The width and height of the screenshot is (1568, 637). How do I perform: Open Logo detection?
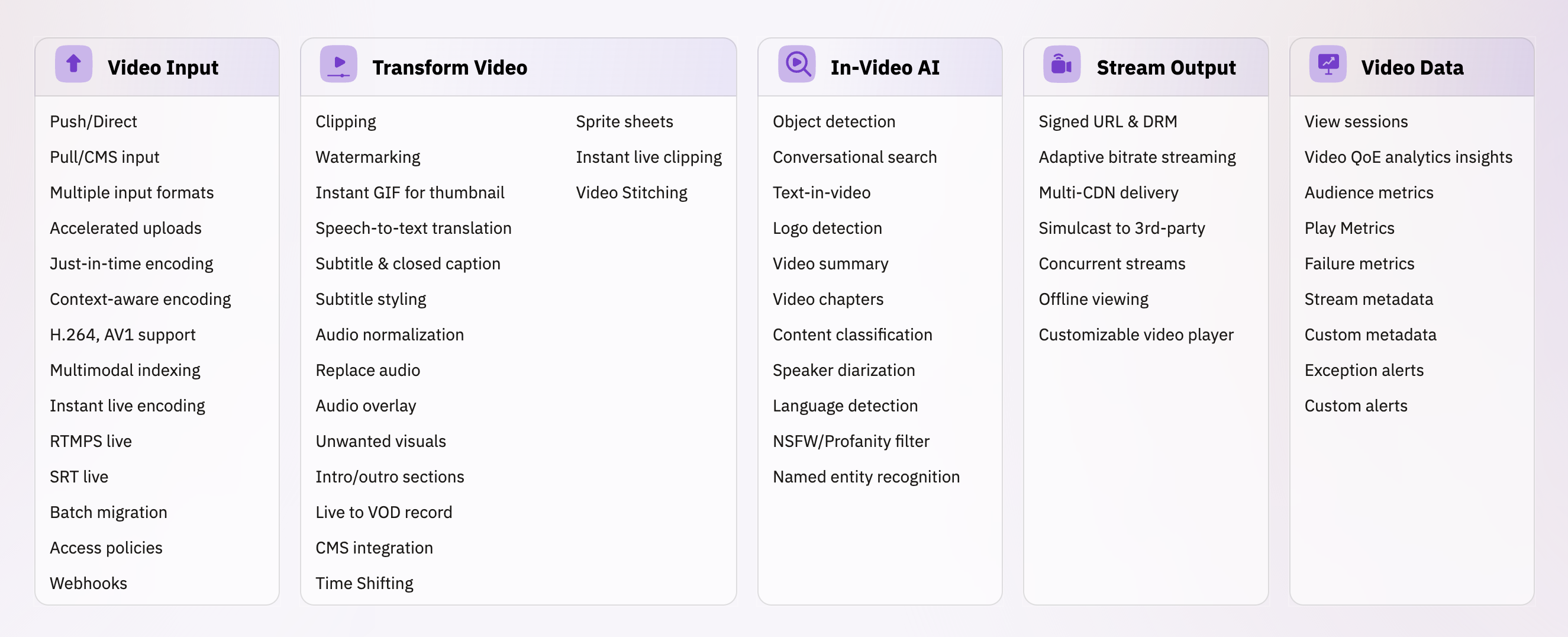tap(827, 229)
